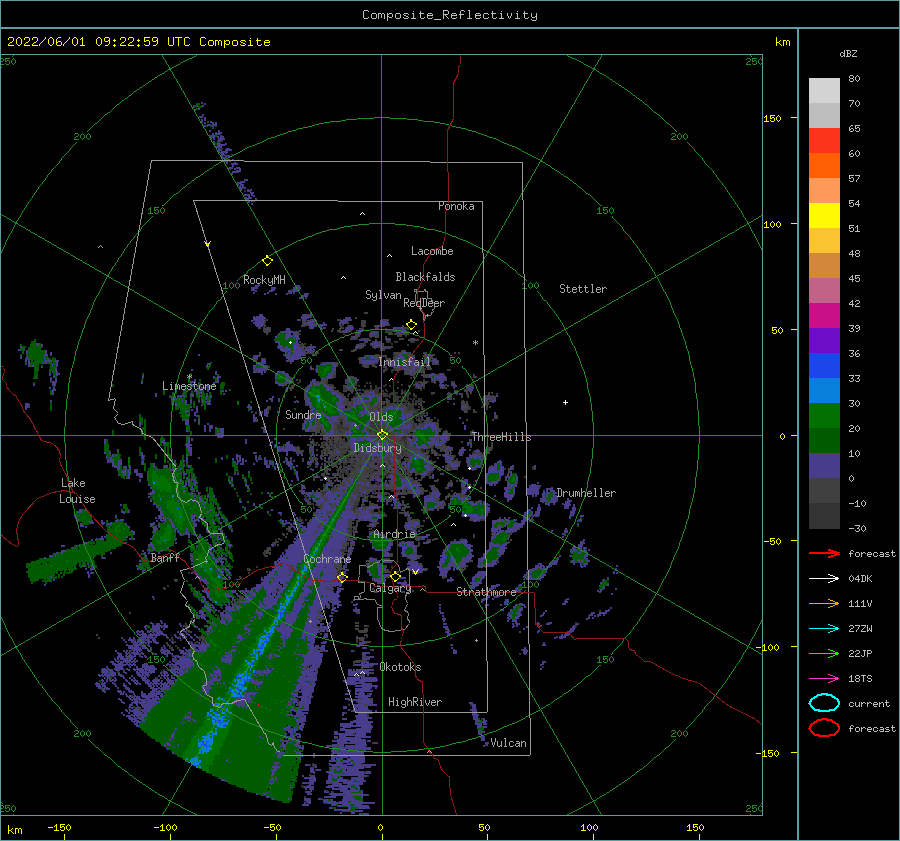The width and height of the screenshot is (900, 841).
Task: Click the white 04DK arrow icon
Action: point(824,579)
